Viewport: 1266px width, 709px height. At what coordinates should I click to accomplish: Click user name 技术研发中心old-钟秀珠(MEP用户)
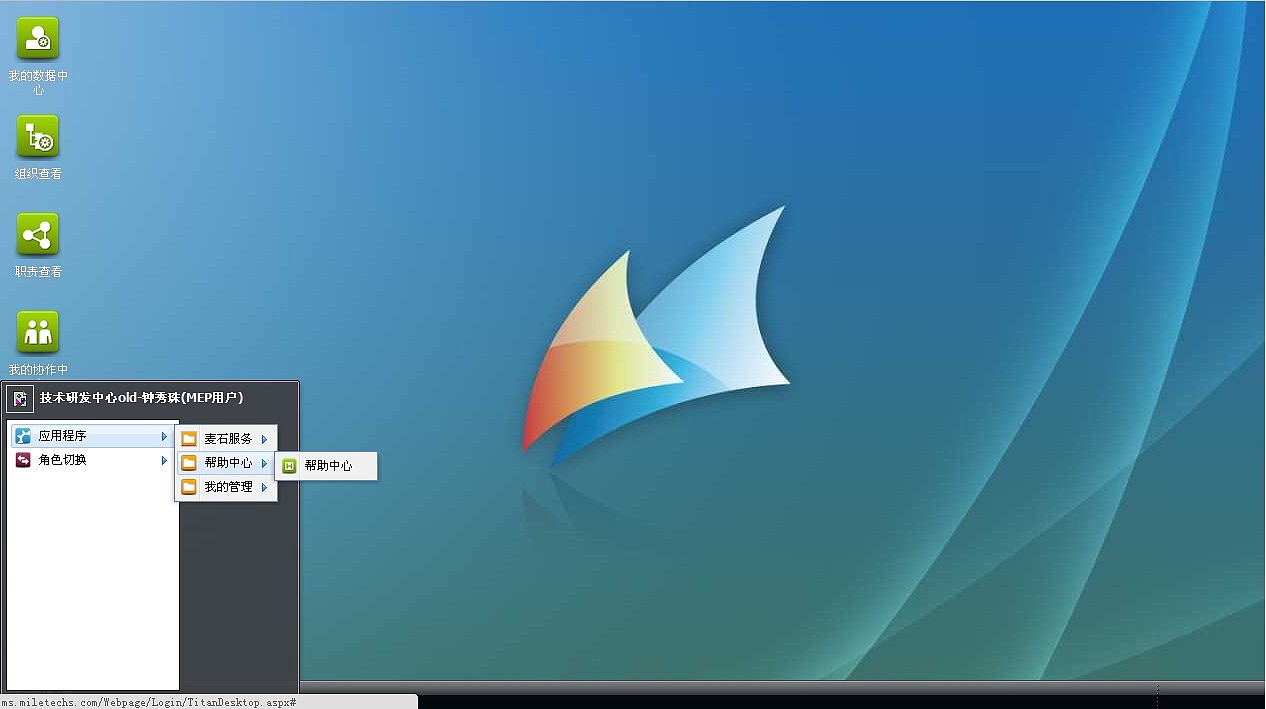141,398
